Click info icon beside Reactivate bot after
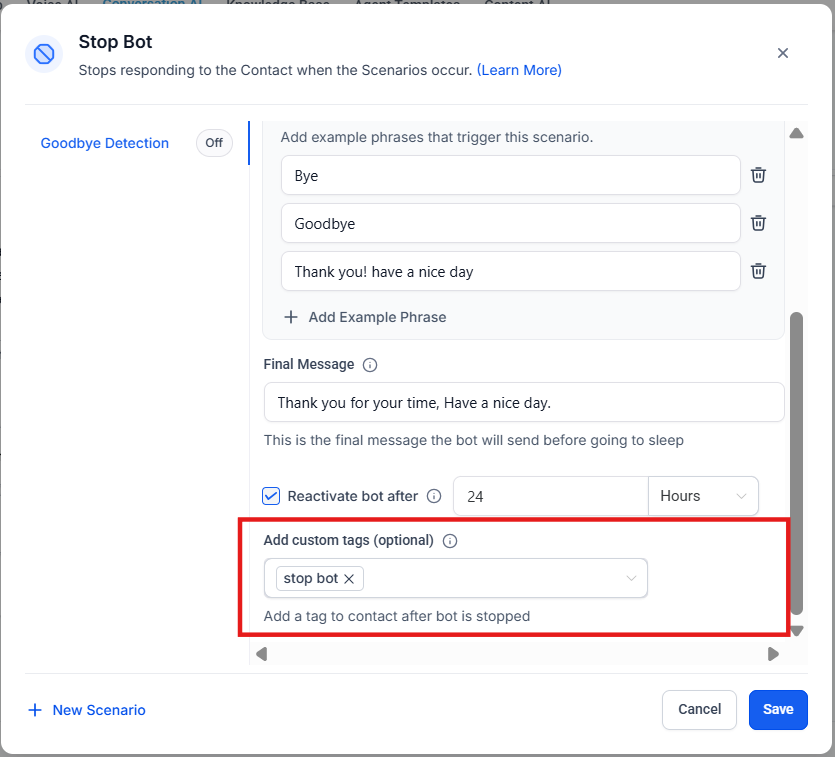The height and width of the screenshot is (757, 835). click(x=434, y=496)
